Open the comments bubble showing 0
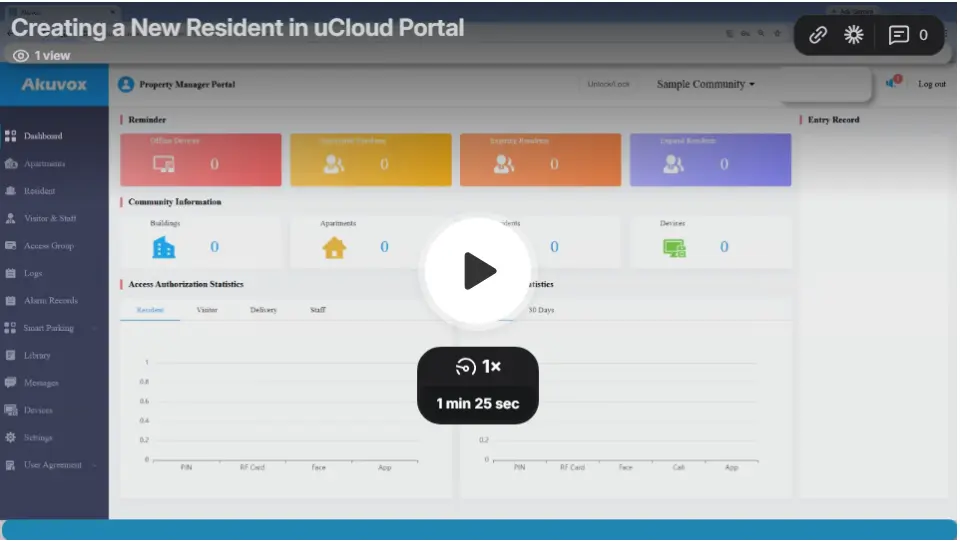The height and width of the screenshot is (541, 960). (x=907, y=35)
